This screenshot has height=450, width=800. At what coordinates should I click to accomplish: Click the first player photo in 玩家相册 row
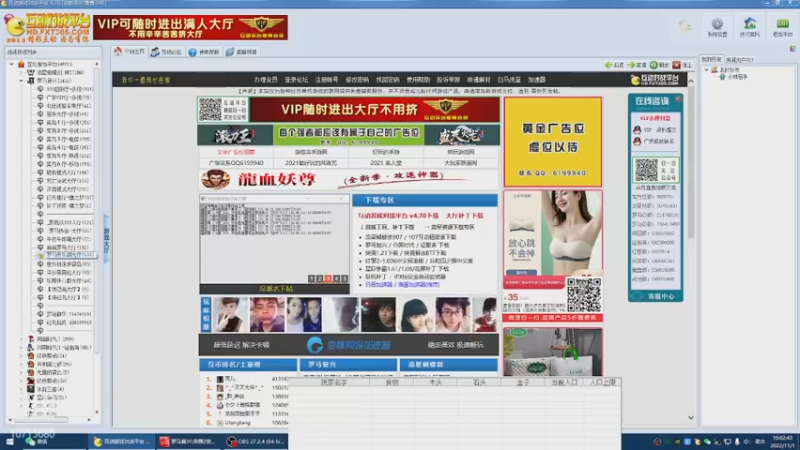(x=230, y=315)
